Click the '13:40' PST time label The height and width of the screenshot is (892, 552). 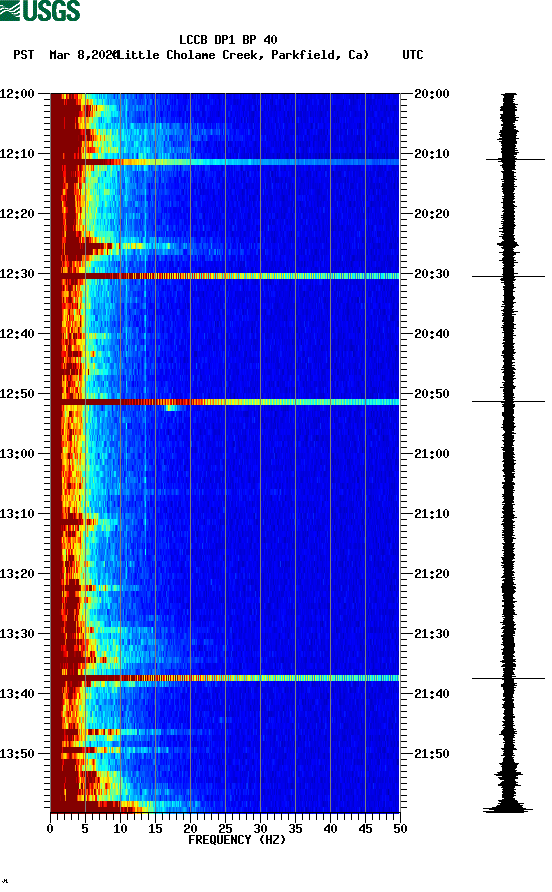point(17,694)
